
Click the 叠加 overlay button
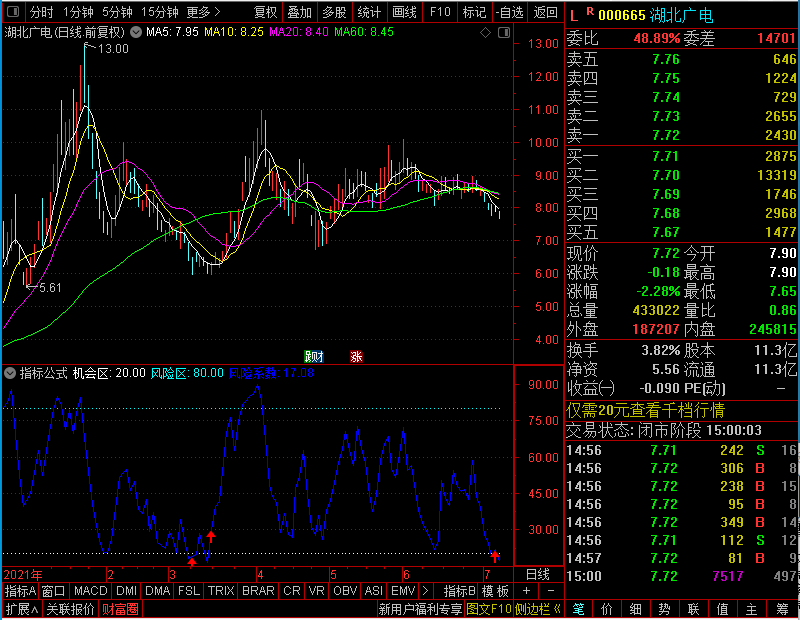click(299, 12)
